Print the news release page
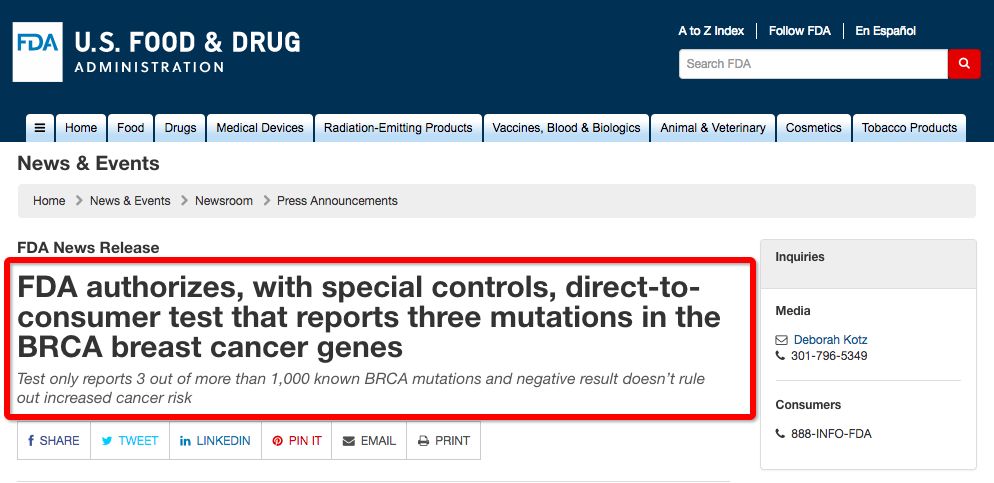 coord(444,441)
